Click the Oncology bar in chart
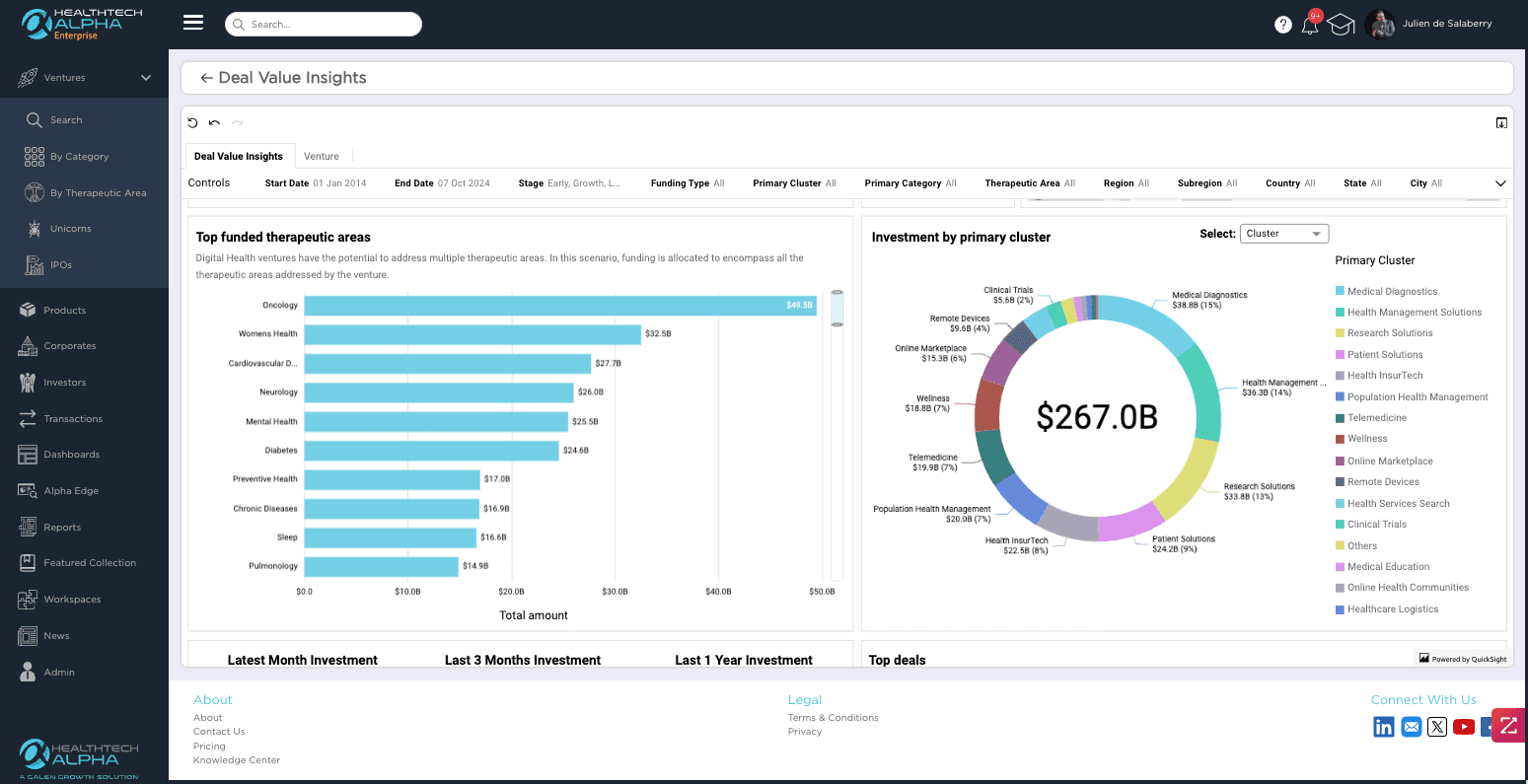The height and width of the screenshot is (784, 1528). coord(560,306)
